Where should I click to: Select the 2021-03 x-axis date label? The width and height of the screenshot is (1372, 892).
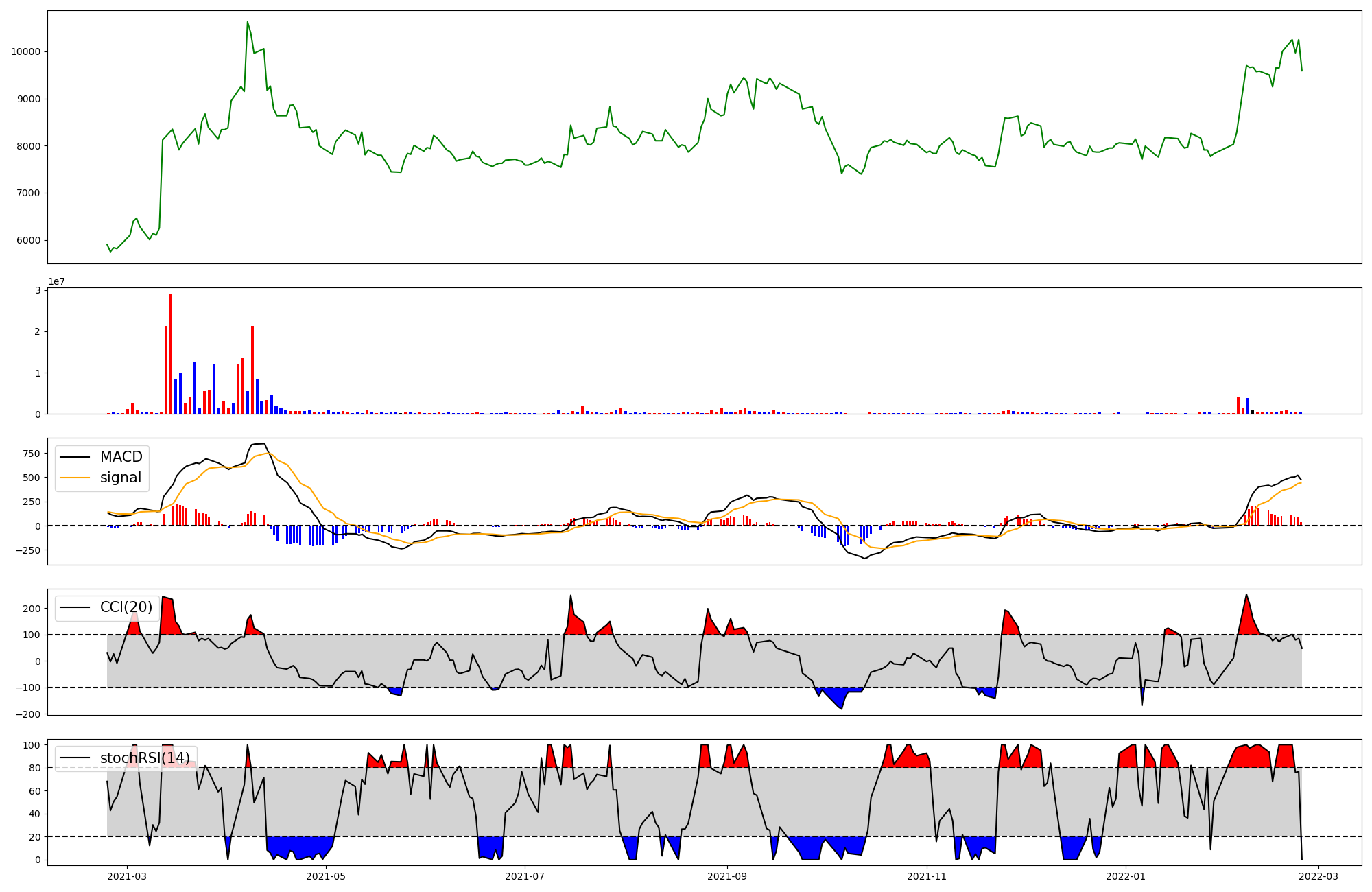point(127,876)
